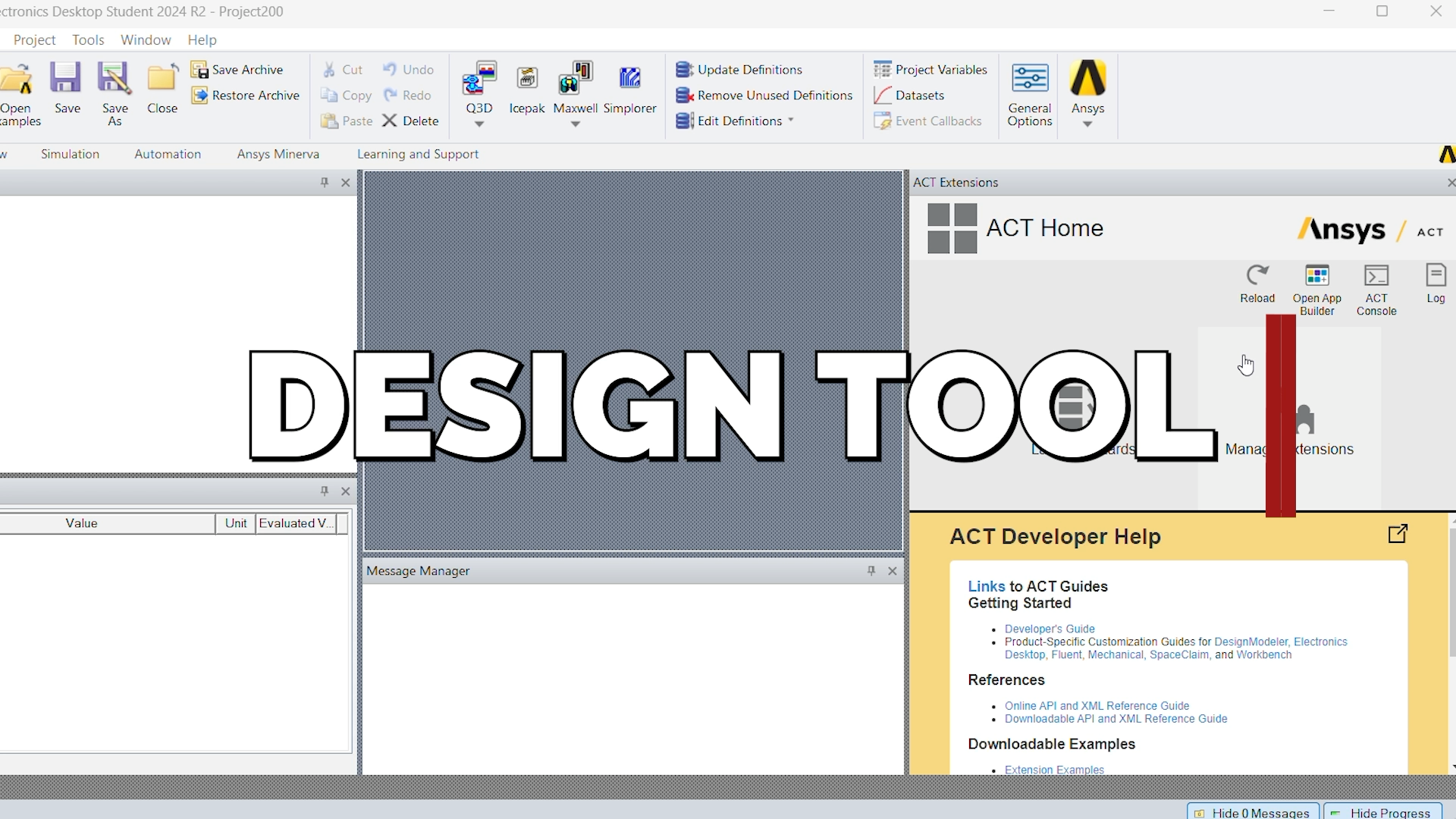Image resolution: width=1456 pixels, height=819 pixels.
Task: Click Hide 0 Messages button
Action: pos(1253,812)
